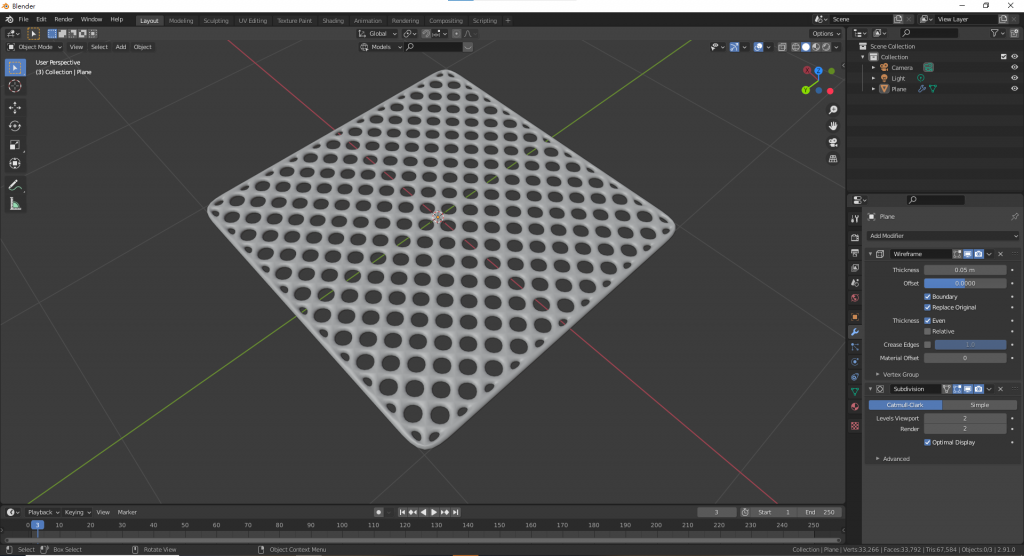This screenshot has width=1024, height=556.
Task: Expand the Advanced subdivision section
Action: [895, 459]
